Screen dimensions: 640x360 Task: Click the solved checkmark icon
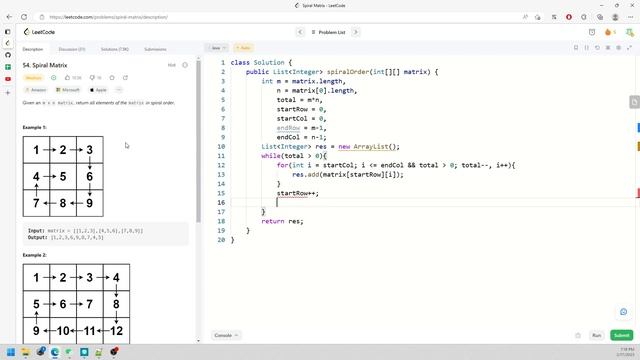click(53, 78)
